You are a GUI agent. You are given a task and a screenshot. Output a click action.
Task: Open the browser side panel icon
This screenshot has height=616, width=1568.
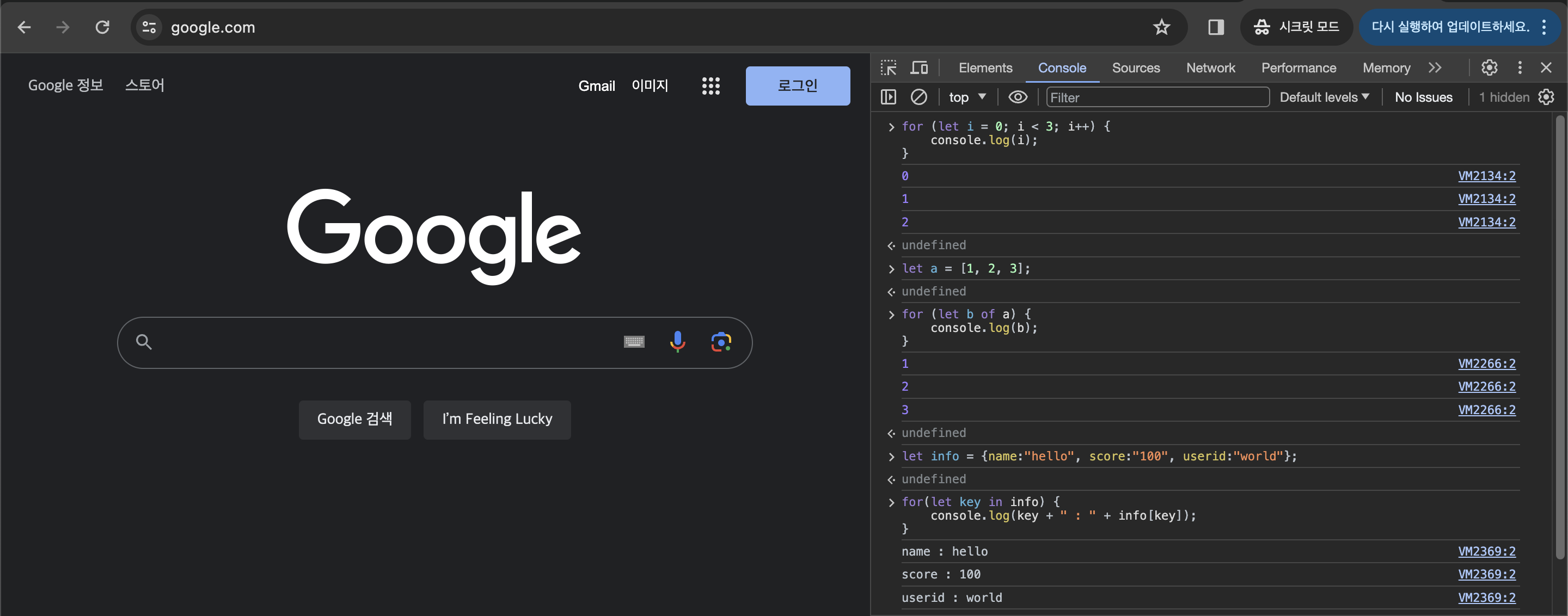click(x=1216, y=27)
